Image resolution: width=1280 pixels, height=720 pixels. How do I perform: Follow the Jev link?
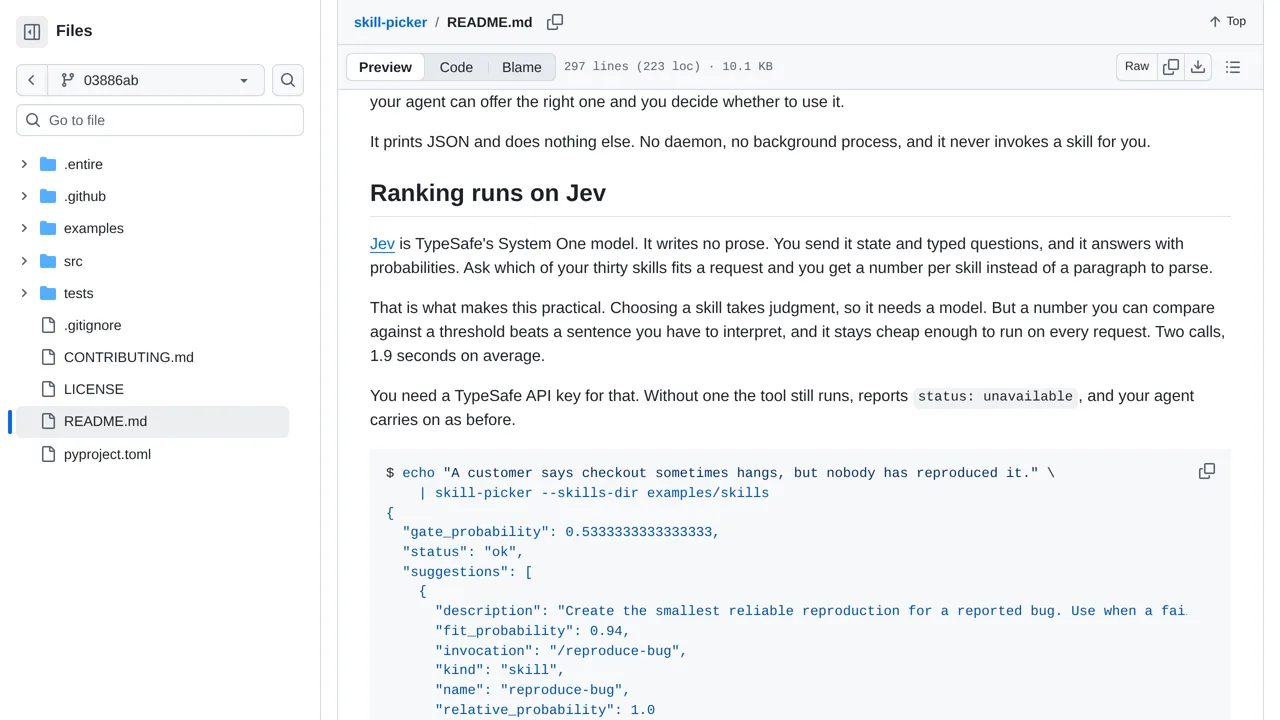pyautogui.click(x=382, y=244)
